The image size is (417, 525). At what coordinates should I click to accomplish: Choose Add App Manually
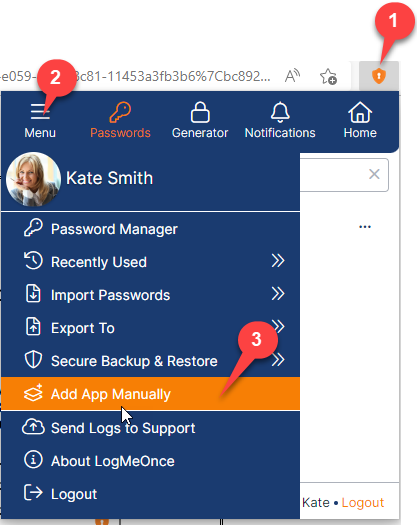[x=150, y=394]
